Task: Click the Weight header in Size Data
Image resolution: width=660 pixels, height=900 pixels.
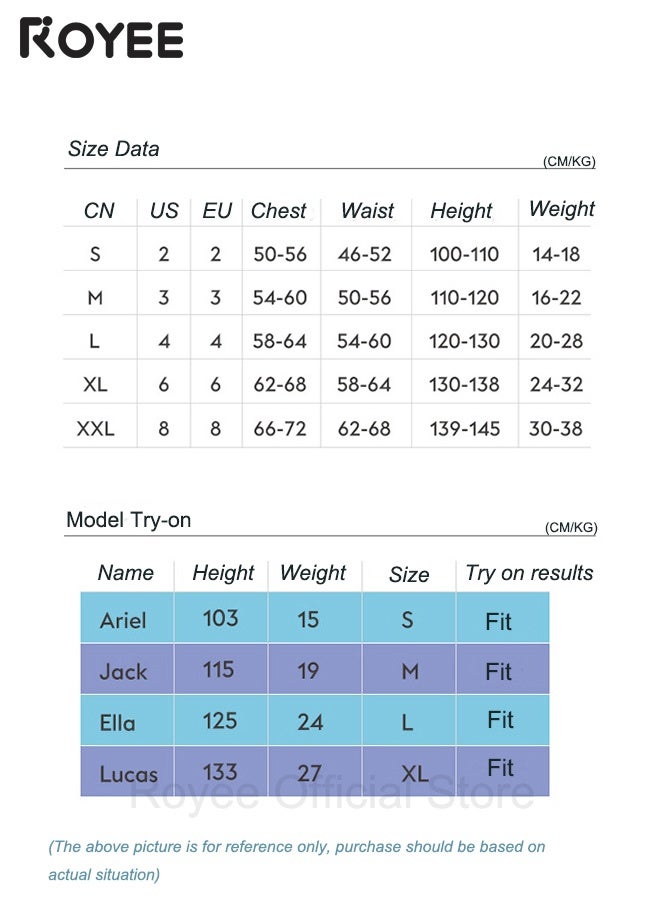Action: point(562,209)
